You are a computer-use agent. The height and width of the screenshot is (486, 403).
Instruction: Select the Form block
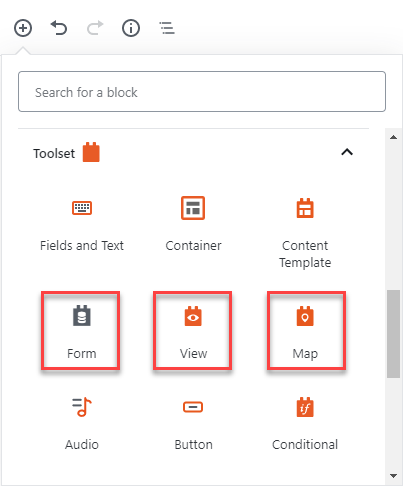tap(81, 331)
